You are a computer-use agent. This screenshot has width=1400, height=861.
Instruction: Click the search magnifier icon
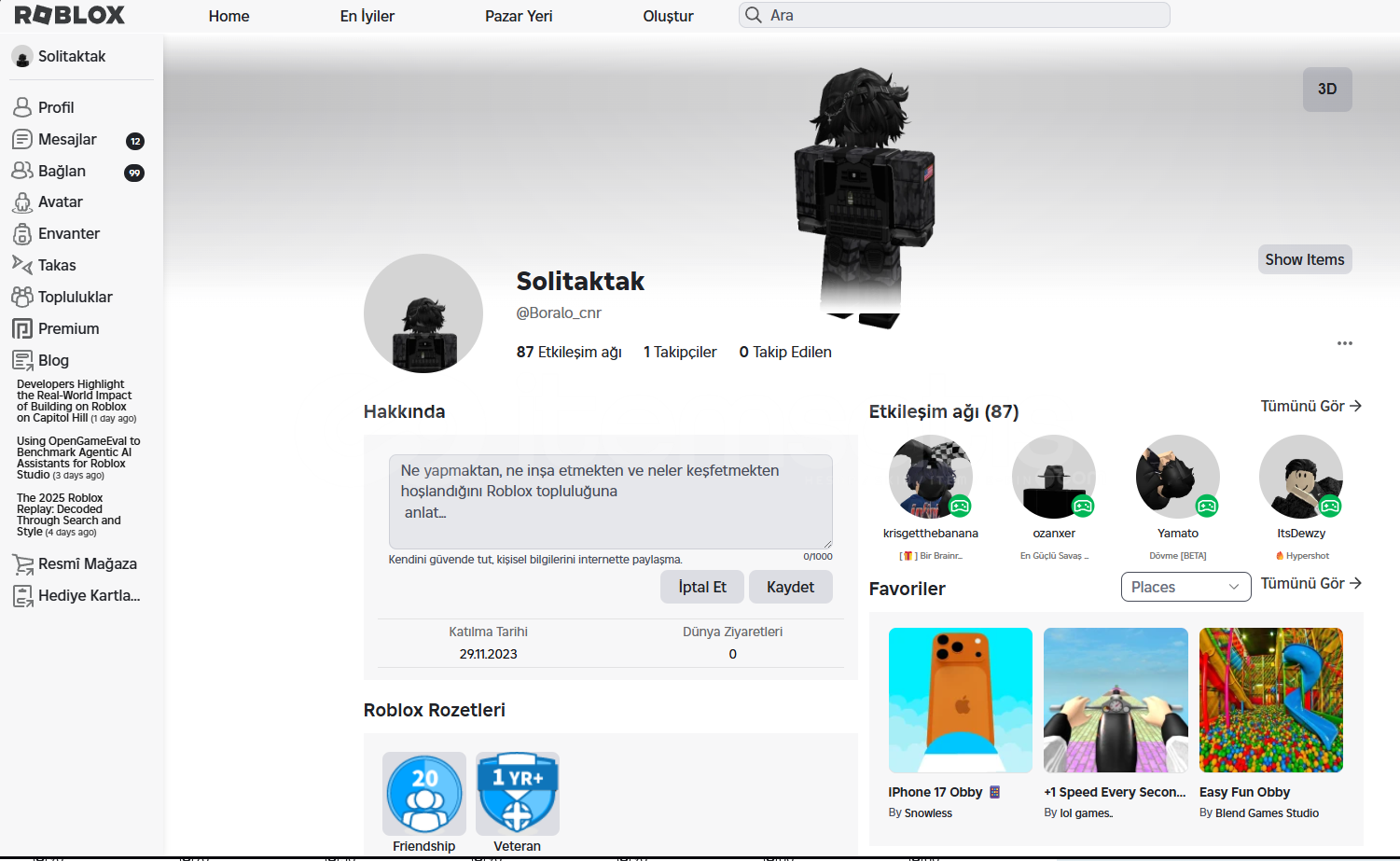[754, 15]
